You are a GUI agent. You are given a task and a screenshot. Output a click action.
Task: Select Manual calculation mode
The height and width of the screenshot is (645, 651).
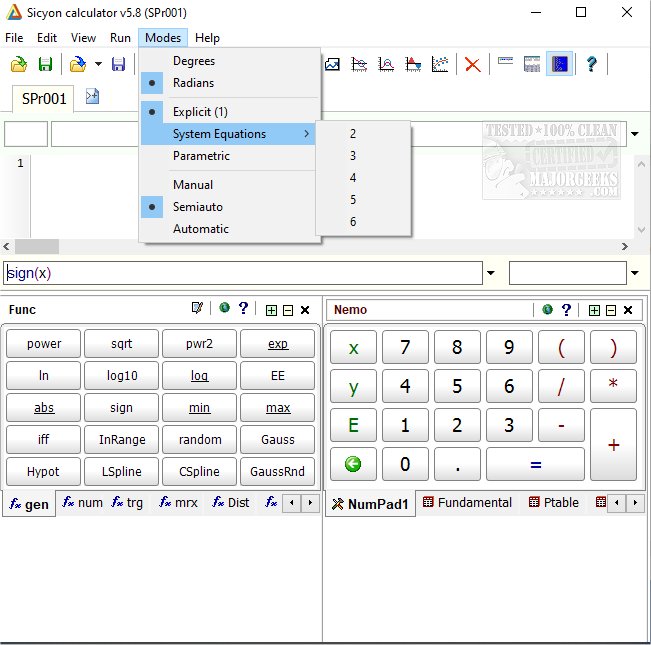coord(230,185)
